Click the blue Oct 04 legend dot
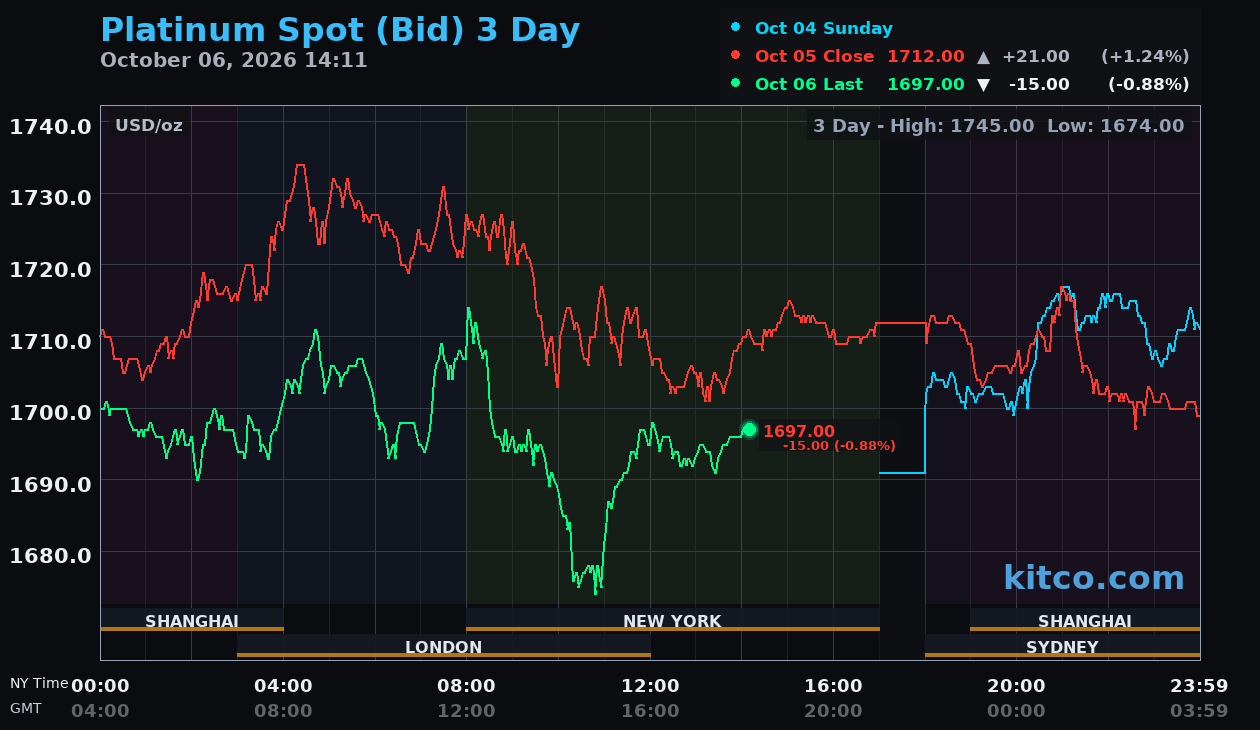The image size is (1260, 730). pyautogui.click(x=736, y=27)
